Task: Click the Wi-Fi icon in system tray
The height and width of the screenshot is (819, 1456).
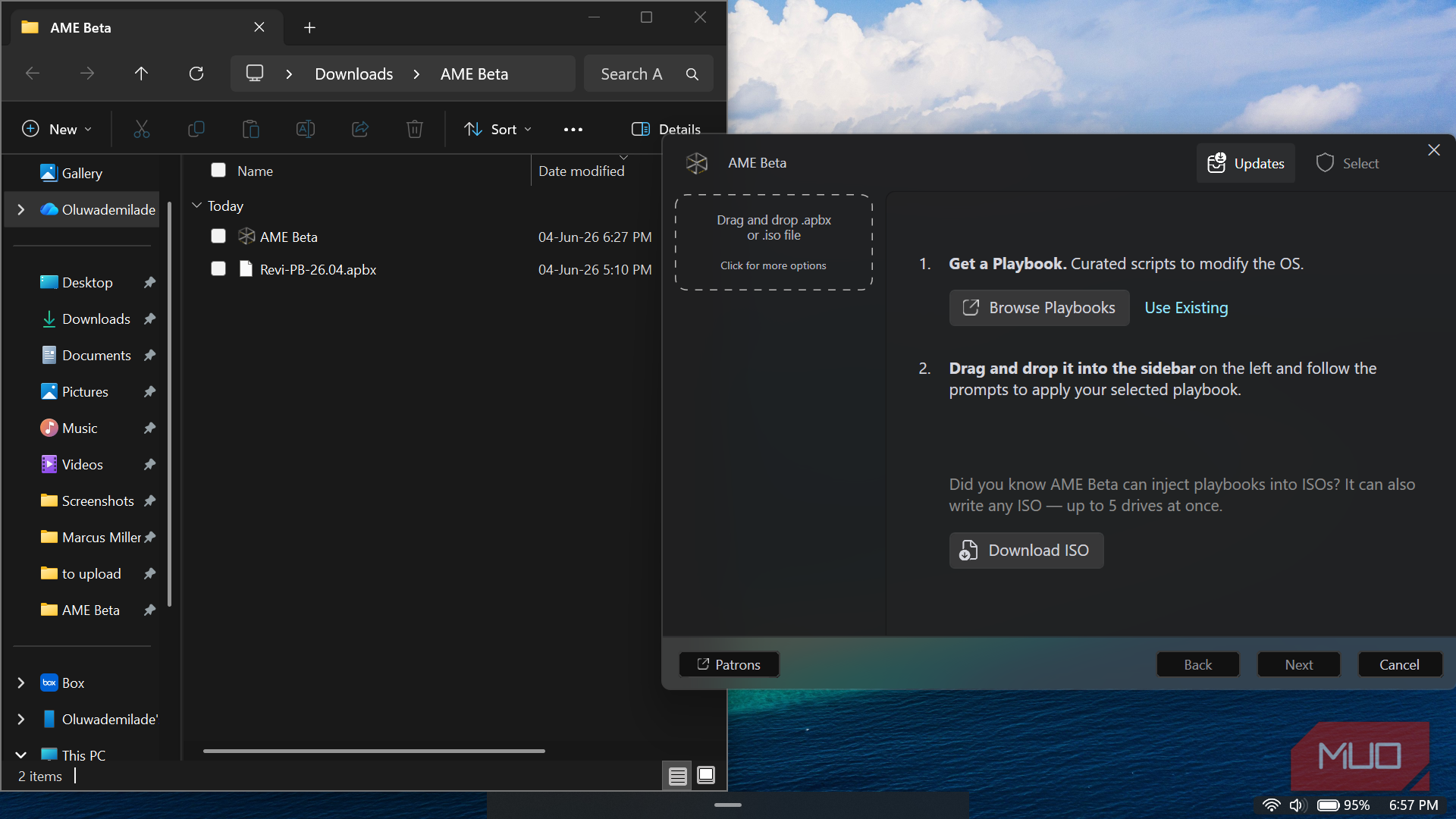Action: pos(1272,805)
